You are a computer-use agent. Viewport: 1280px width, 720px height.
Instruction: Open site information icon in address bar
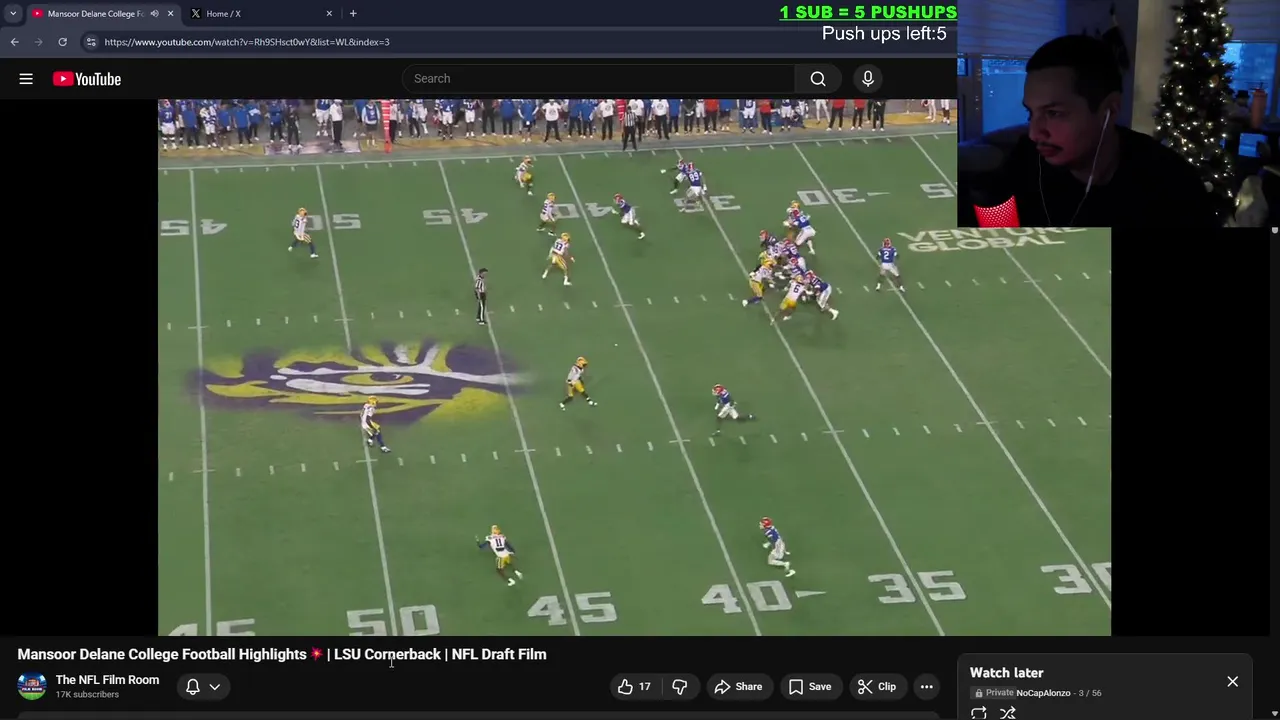(x=91, y=42)
